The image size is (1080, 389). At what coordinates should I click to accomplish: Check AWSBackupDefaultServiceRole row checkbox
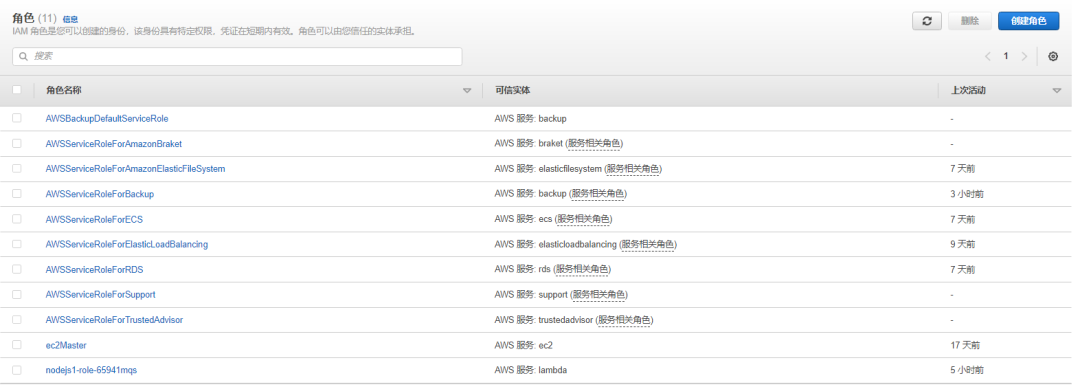pos(17,118)
